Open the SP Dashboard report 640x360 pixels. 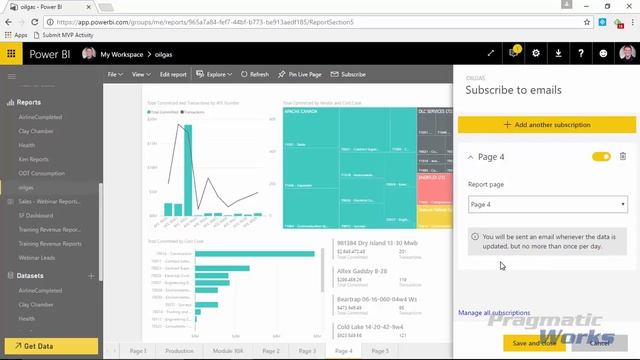[x=36, y=216]
